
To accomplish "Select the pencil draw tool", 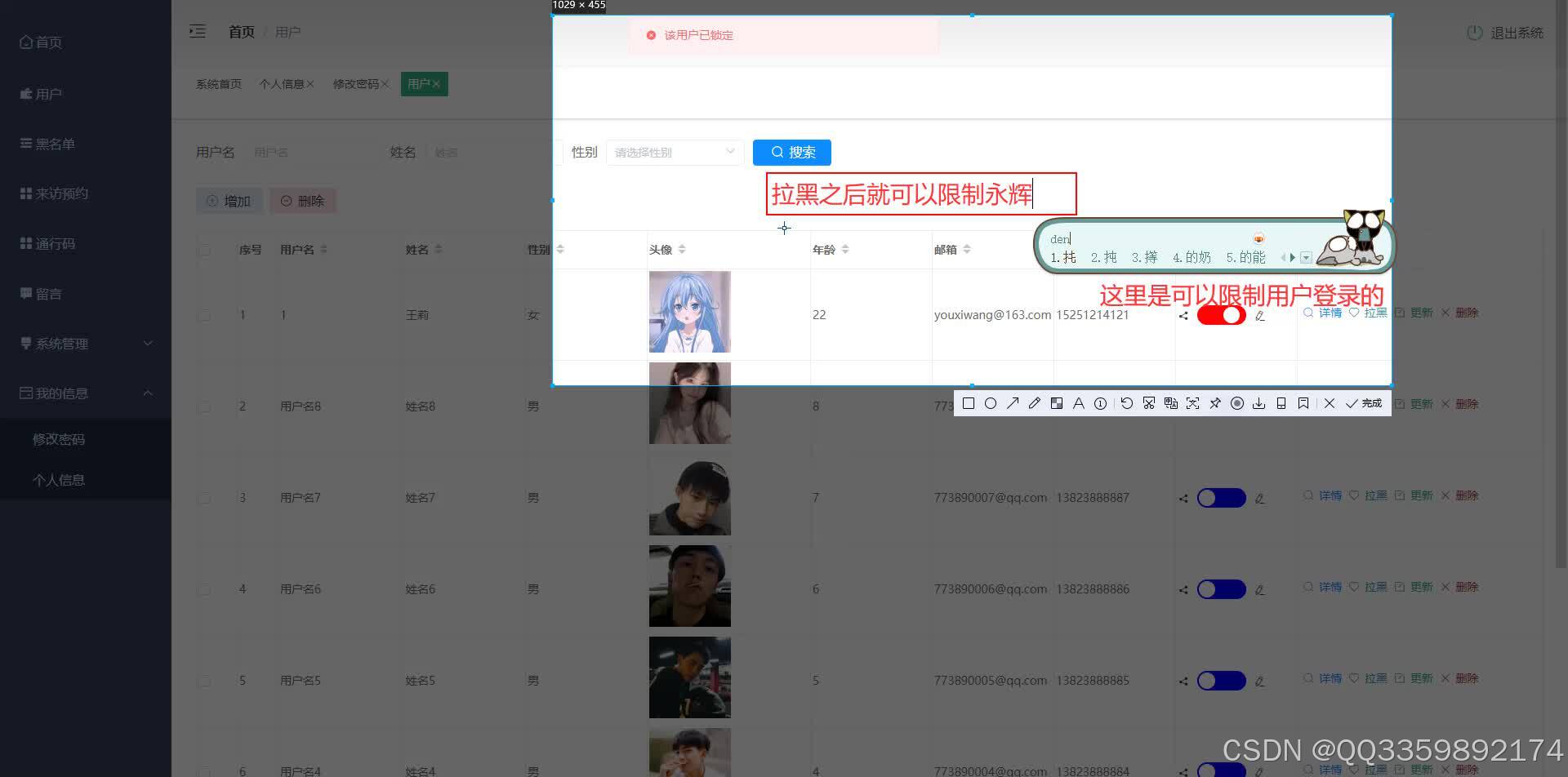I will click(x=1035, y=403).
